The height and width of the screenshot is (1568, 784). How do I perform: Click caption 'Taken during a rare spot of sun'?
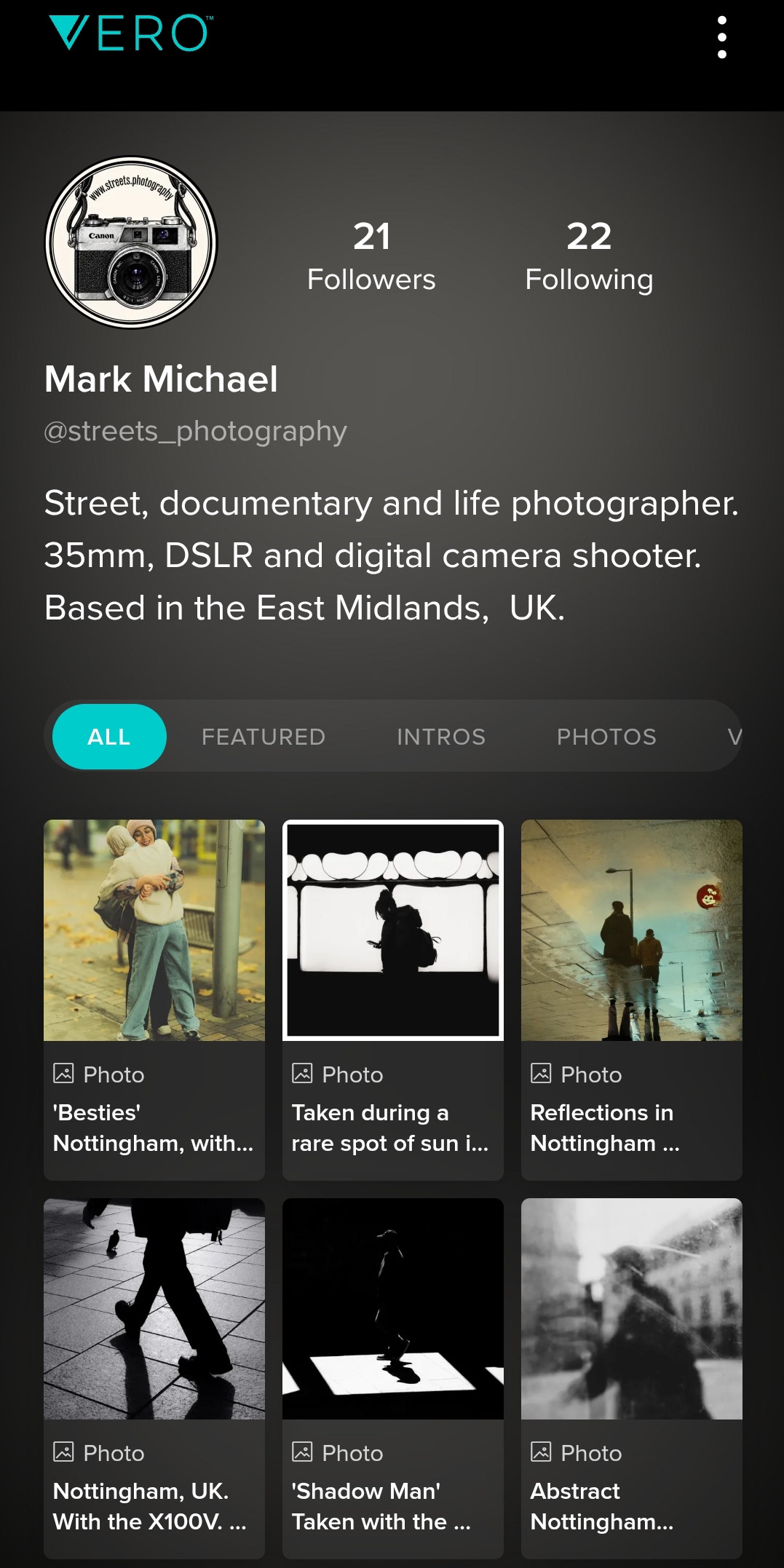tap(390, 1128)
